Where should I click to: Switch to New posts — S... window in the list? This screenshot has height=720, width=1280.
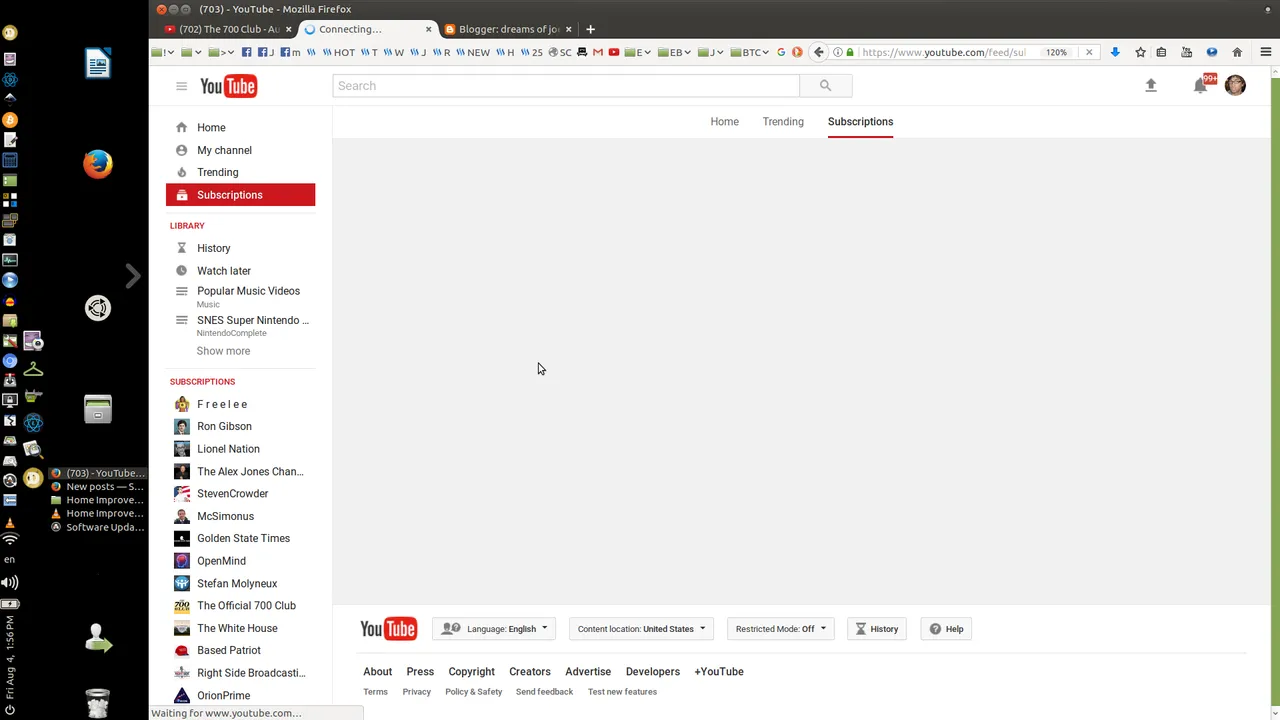(99, 487)
